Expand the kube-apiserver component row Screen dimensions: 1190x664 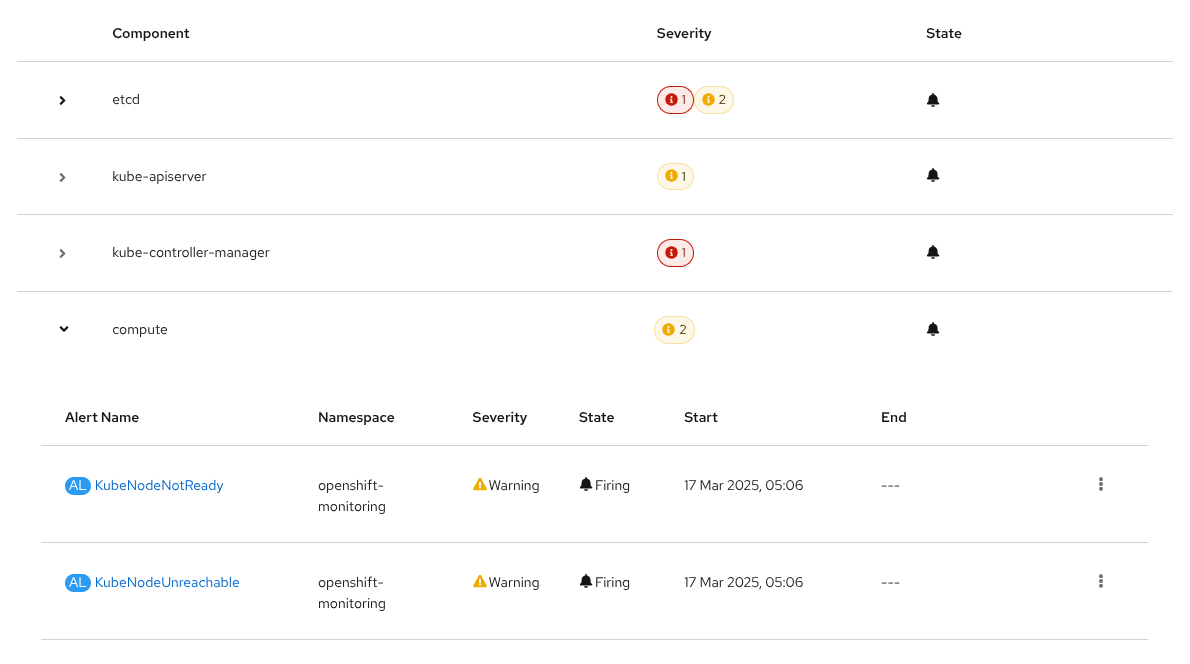pyautogui.click(x=62, y=177)
